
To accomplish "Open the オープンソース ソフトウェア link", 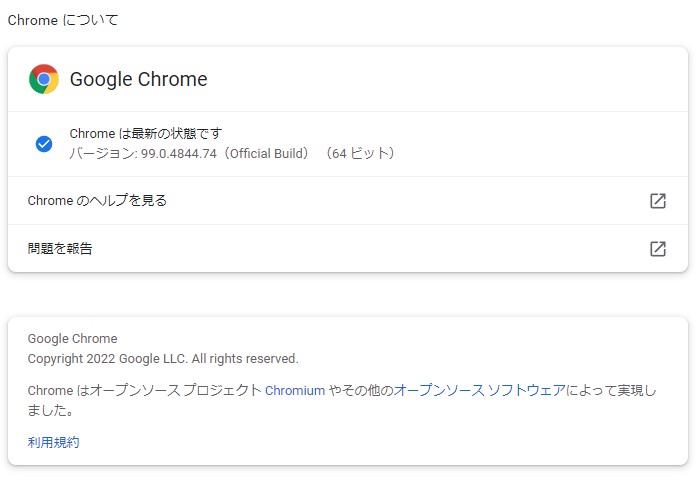I will tap(480, 391).
